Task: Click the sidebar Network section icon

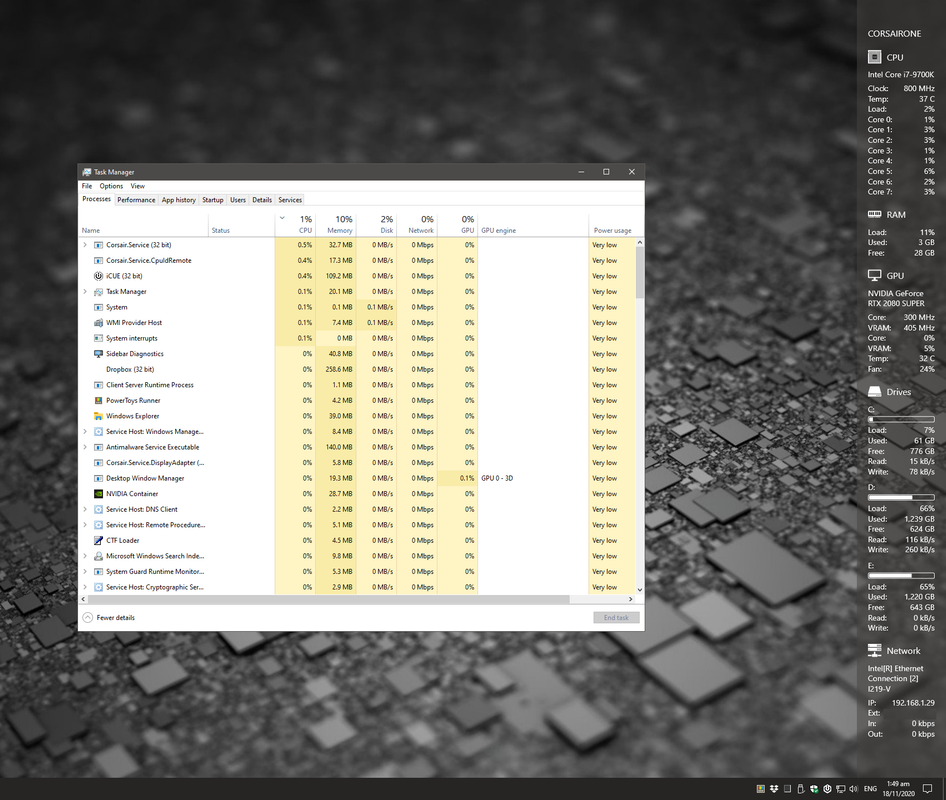Action: click(874, 650)
